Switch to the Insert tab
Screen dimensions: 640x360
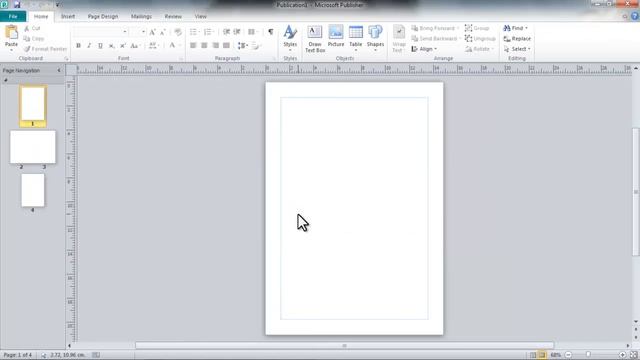coord(68,16)
